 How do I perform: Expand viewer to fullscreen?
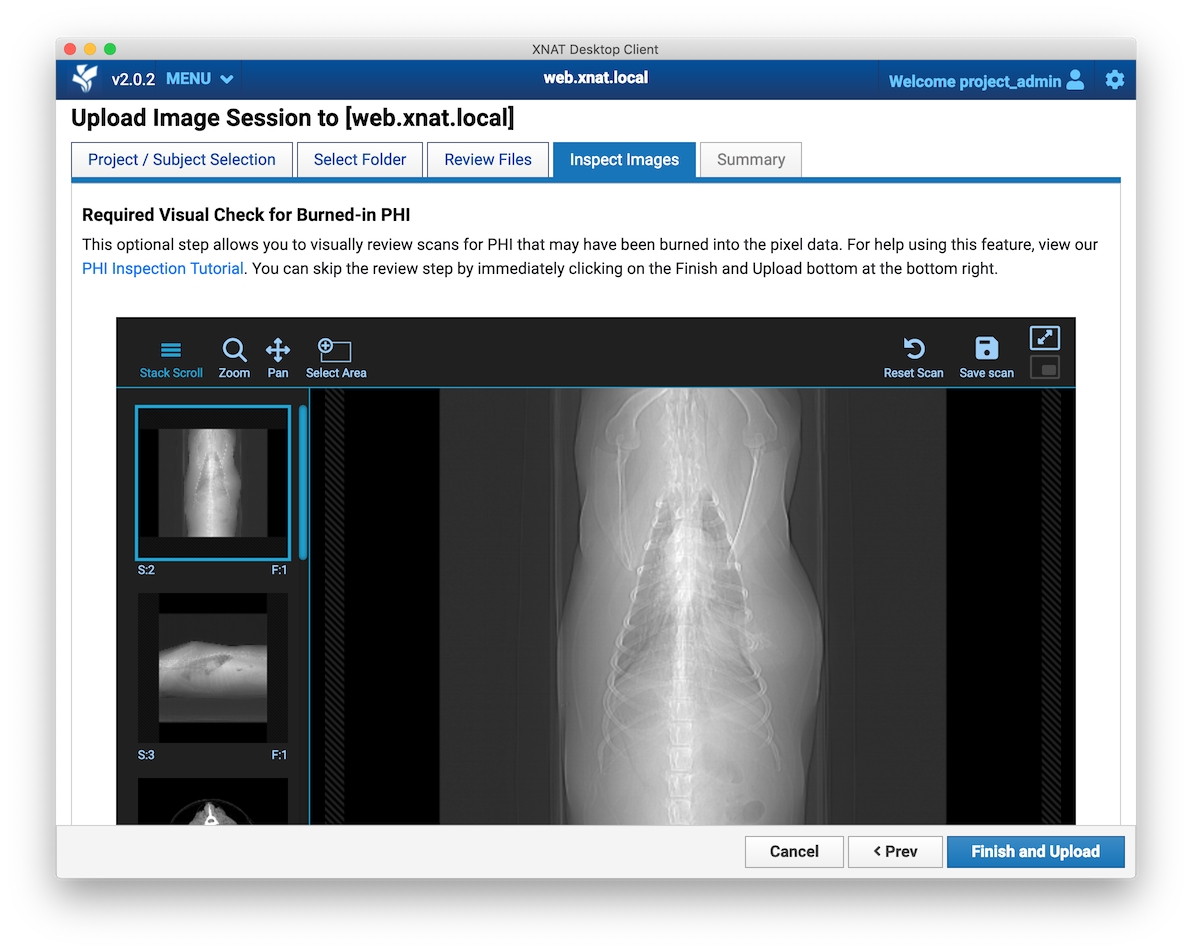pyautogui.click(x=1044, y=339)
